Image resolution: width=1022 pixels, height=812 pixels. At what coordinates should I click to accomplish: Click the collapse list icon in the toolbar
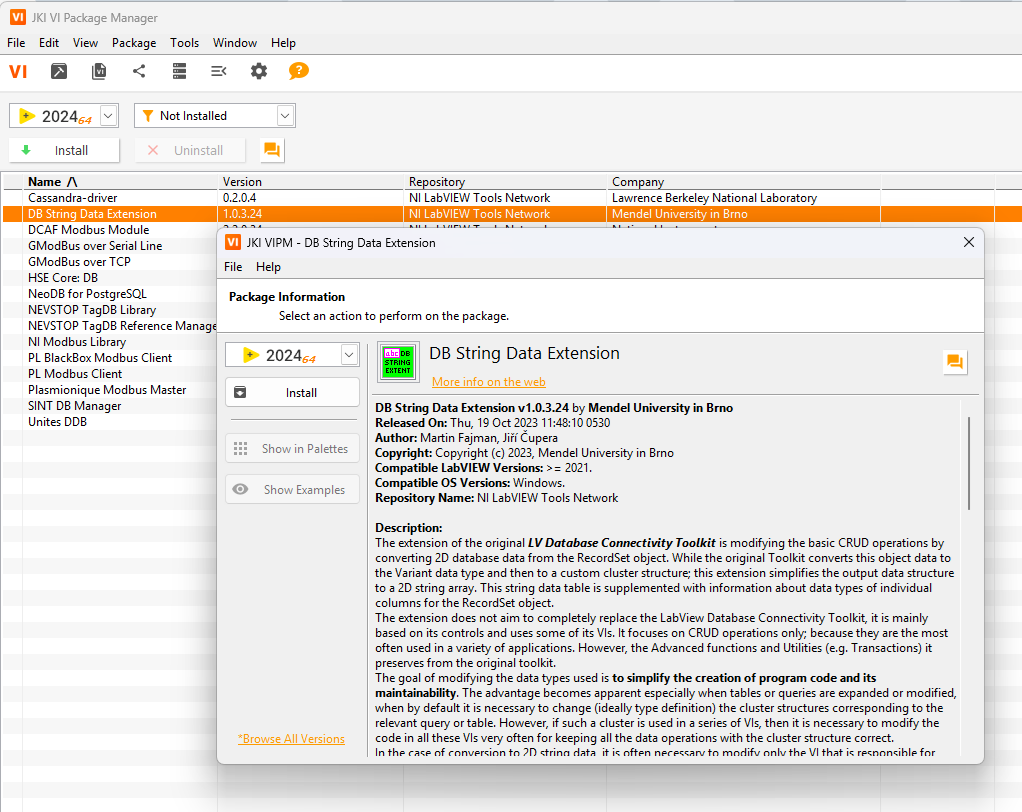219,71
